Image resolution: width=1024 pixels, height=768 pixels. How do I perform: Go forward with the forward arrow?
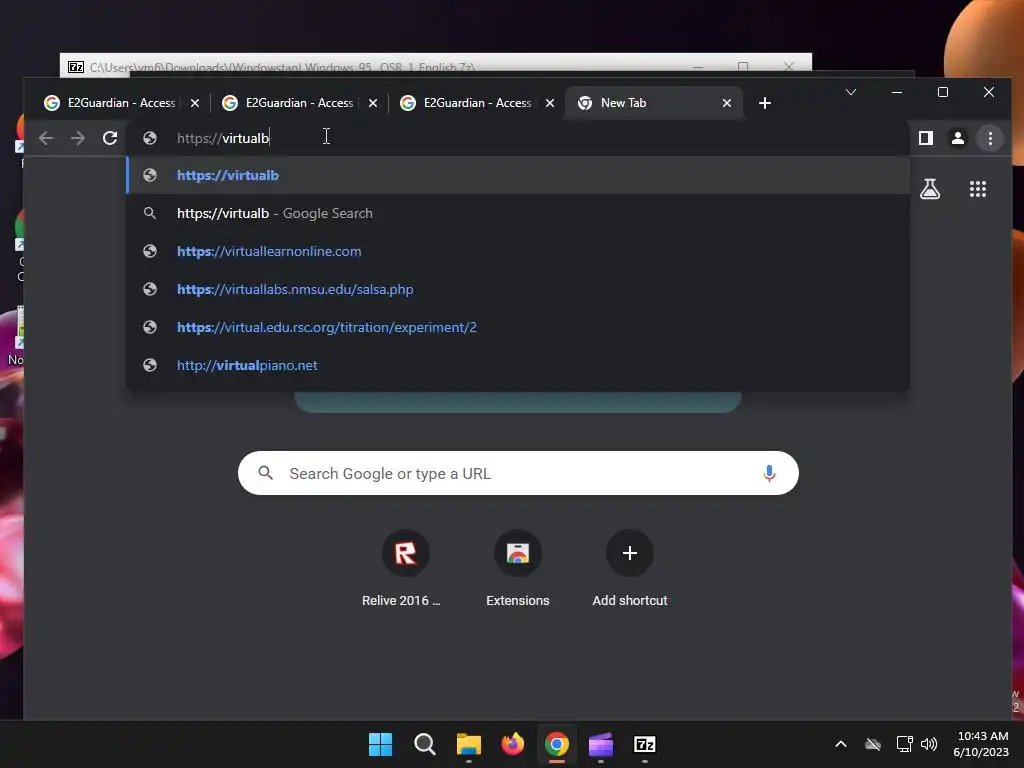tap(78, 138)
